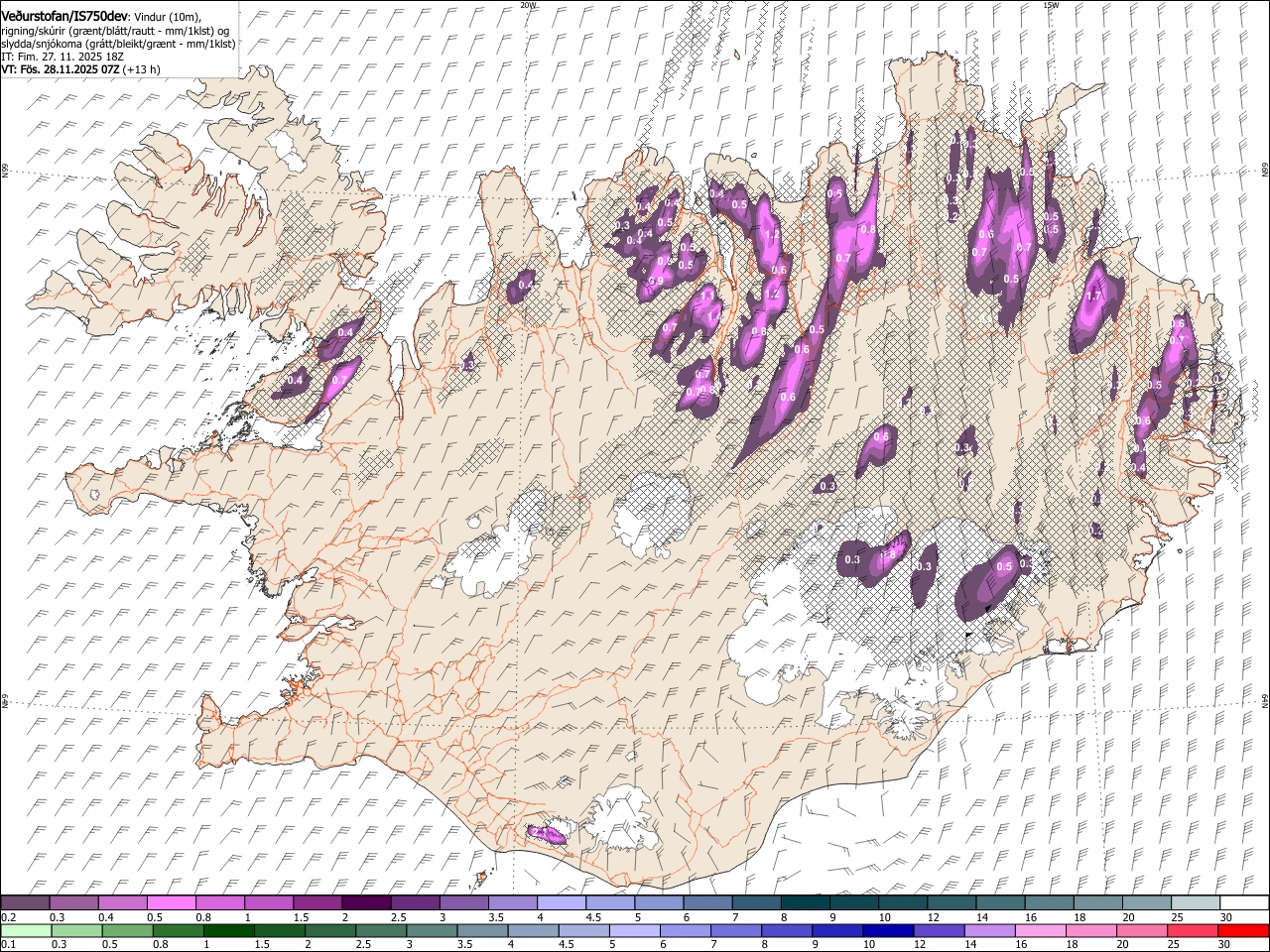This screenshot has width=1270, height=952.
Task: Click the '(+13 h)' forecast offset text
Action: pyautogui.click(x=142, y=69)
